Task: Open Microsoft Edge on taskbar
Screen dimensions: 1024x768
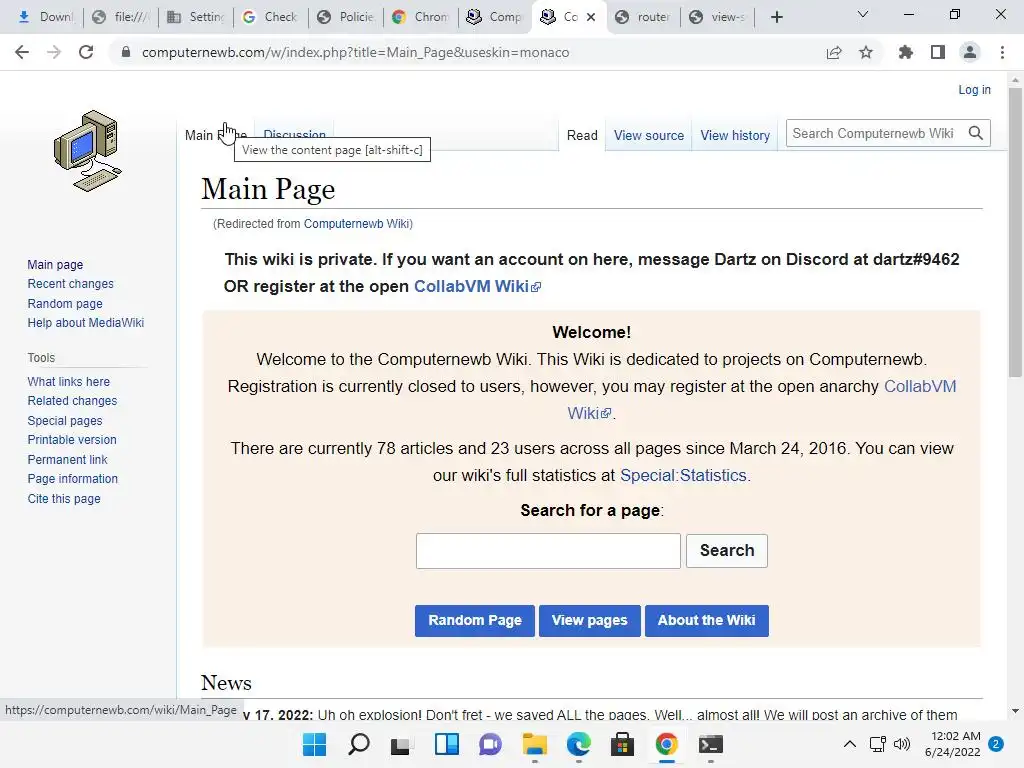Action: tap(579, 744)
